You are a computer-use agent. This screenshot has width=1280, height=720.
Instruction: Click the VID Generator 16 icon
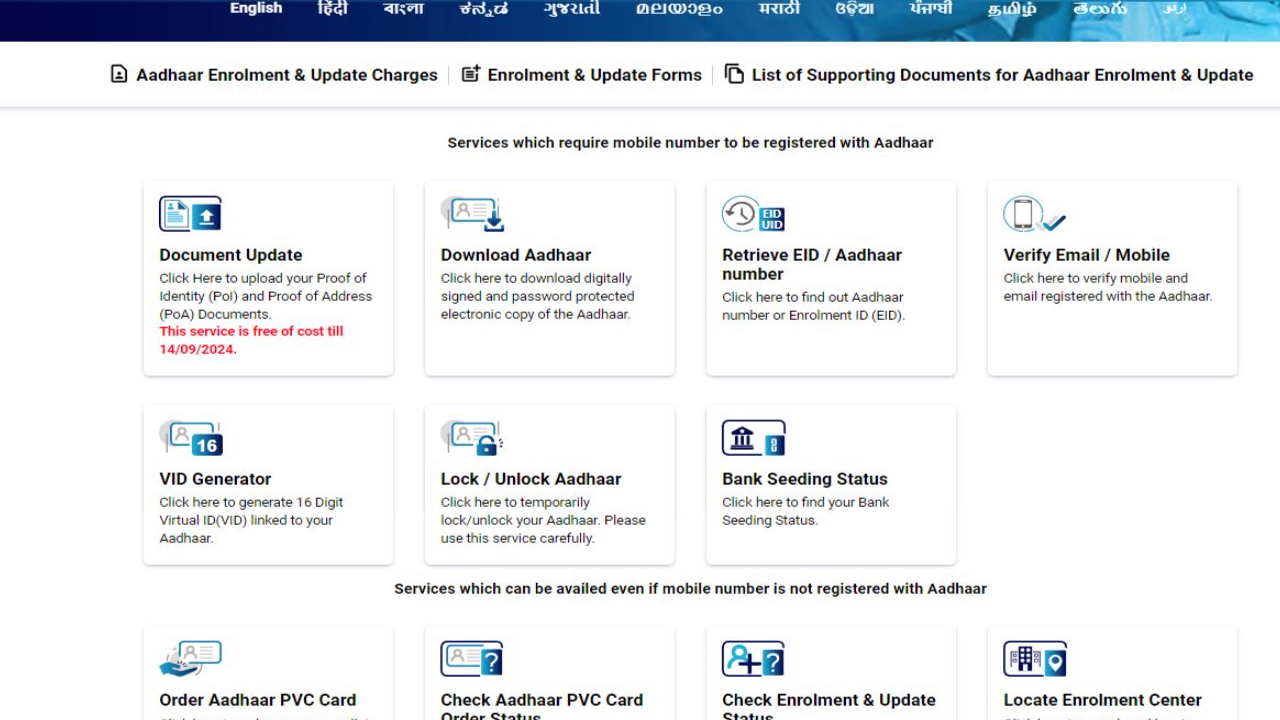(x=190, y=438)
